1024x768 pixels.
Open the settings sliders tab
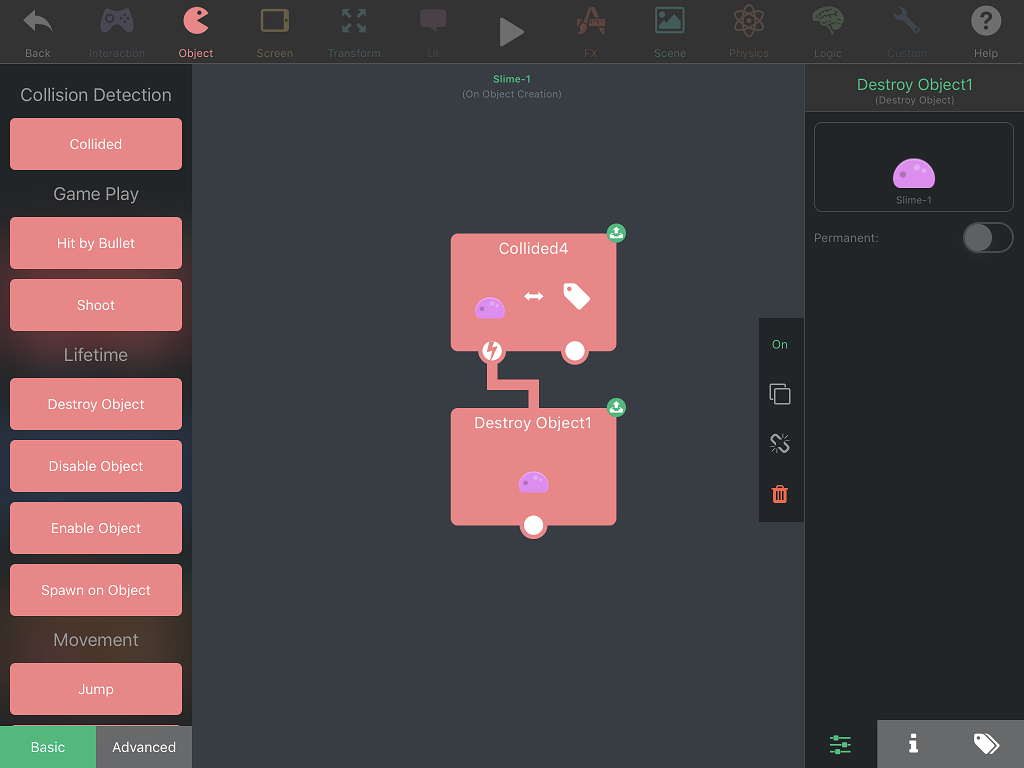(840, 744)
